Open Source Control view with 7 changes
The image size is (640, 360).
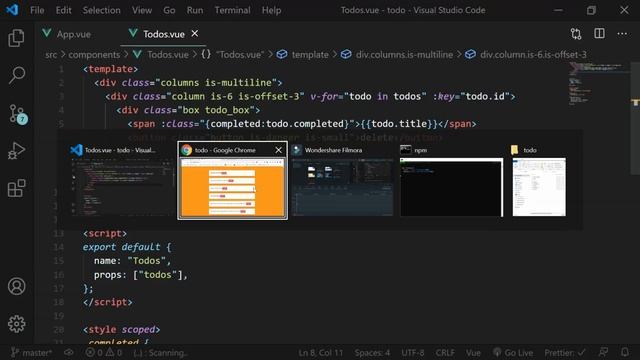[x=17, y=113]
